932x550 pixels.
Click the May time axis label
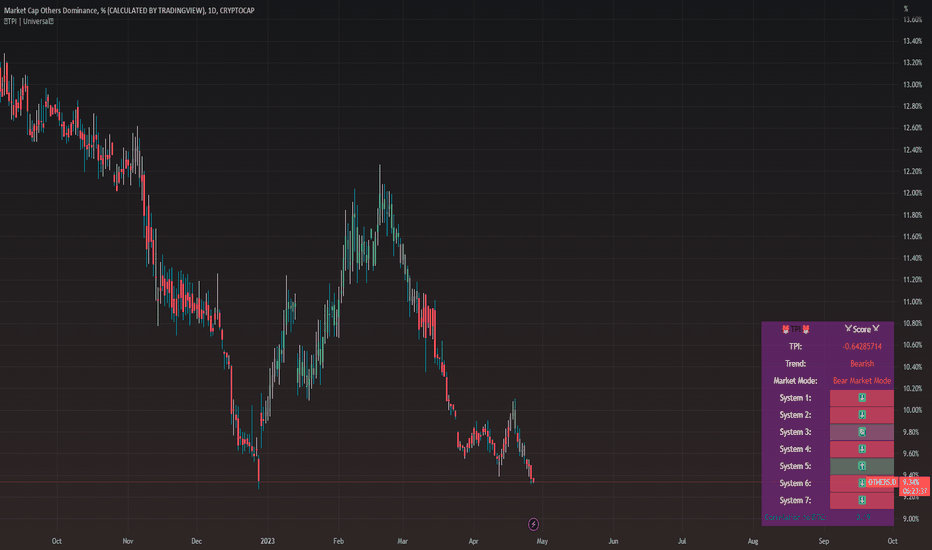[x=542, y=541]
